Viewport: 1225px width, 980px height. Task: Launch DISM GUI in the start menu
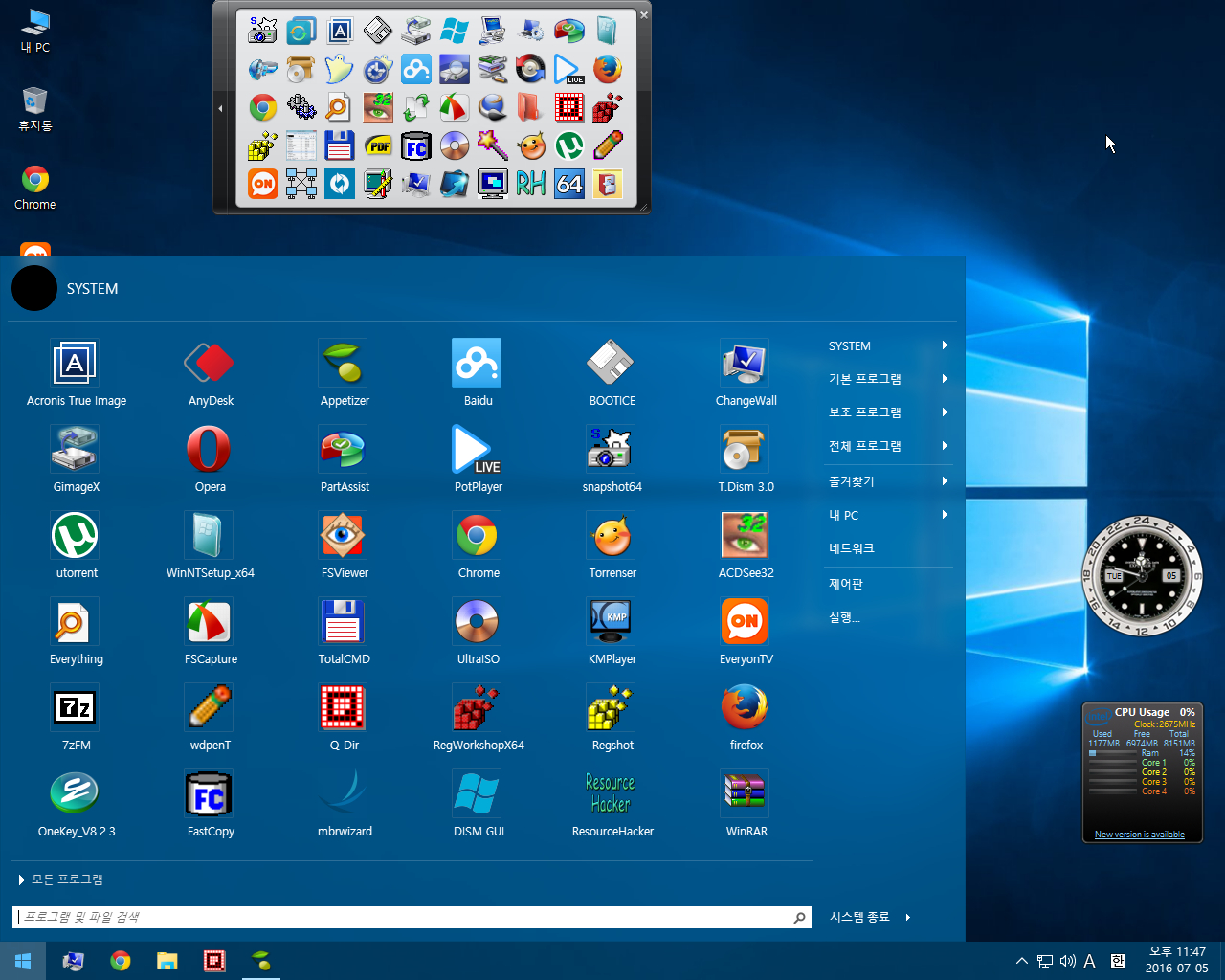tap(479, 804)
